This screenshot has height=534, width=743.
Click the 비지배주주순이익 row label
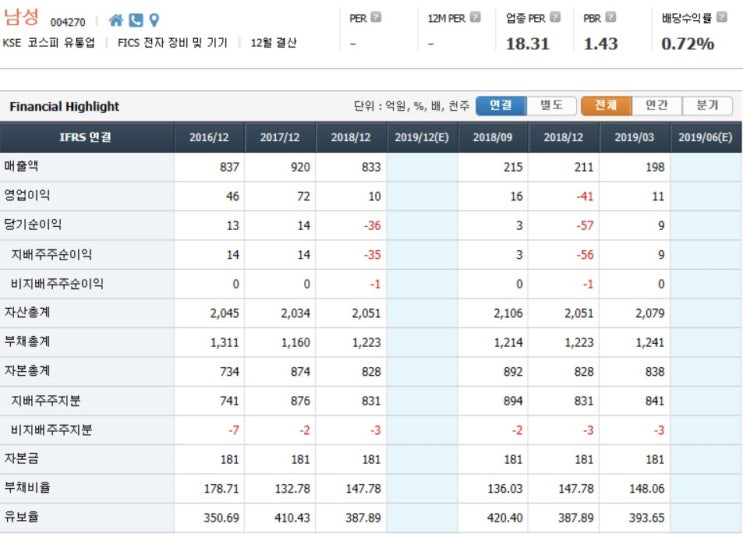coord(57,284)
